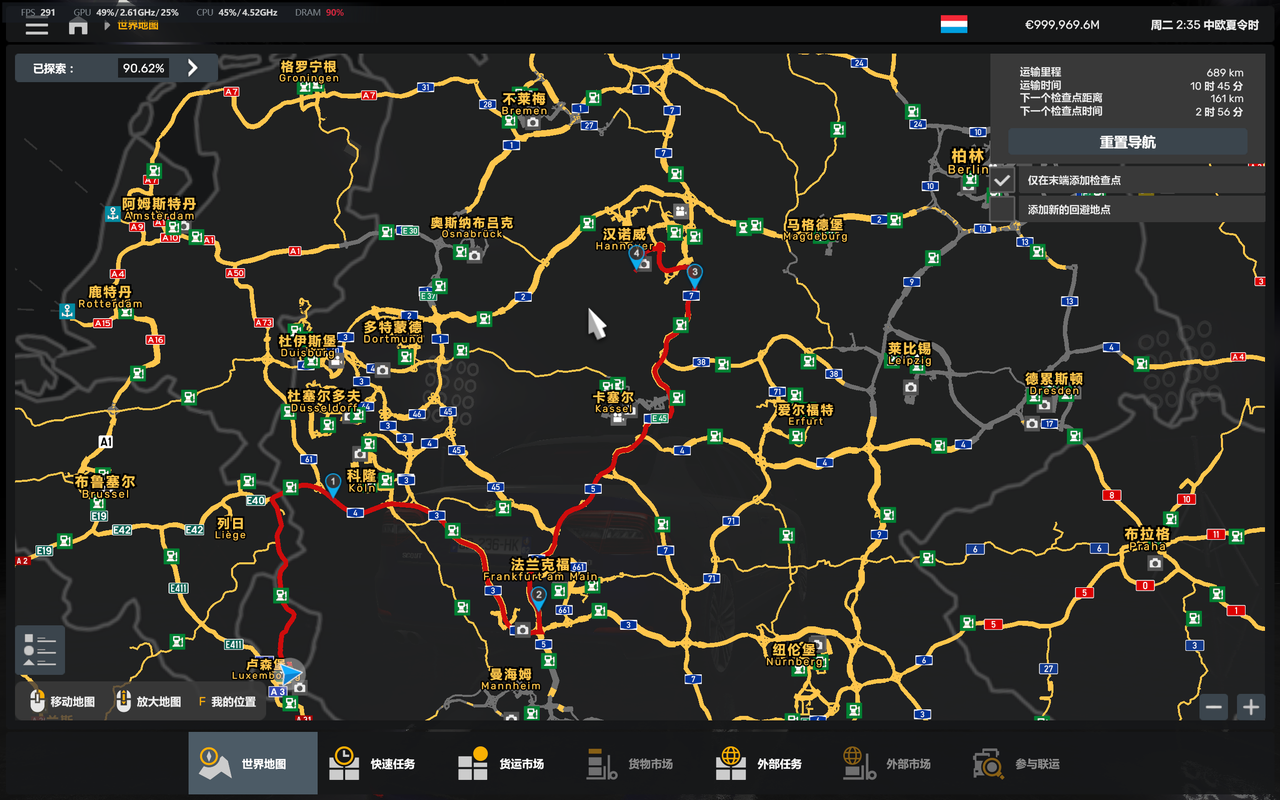Zoom out with the minus button
Viewport: 1280px width, 800px height.
1214,707
